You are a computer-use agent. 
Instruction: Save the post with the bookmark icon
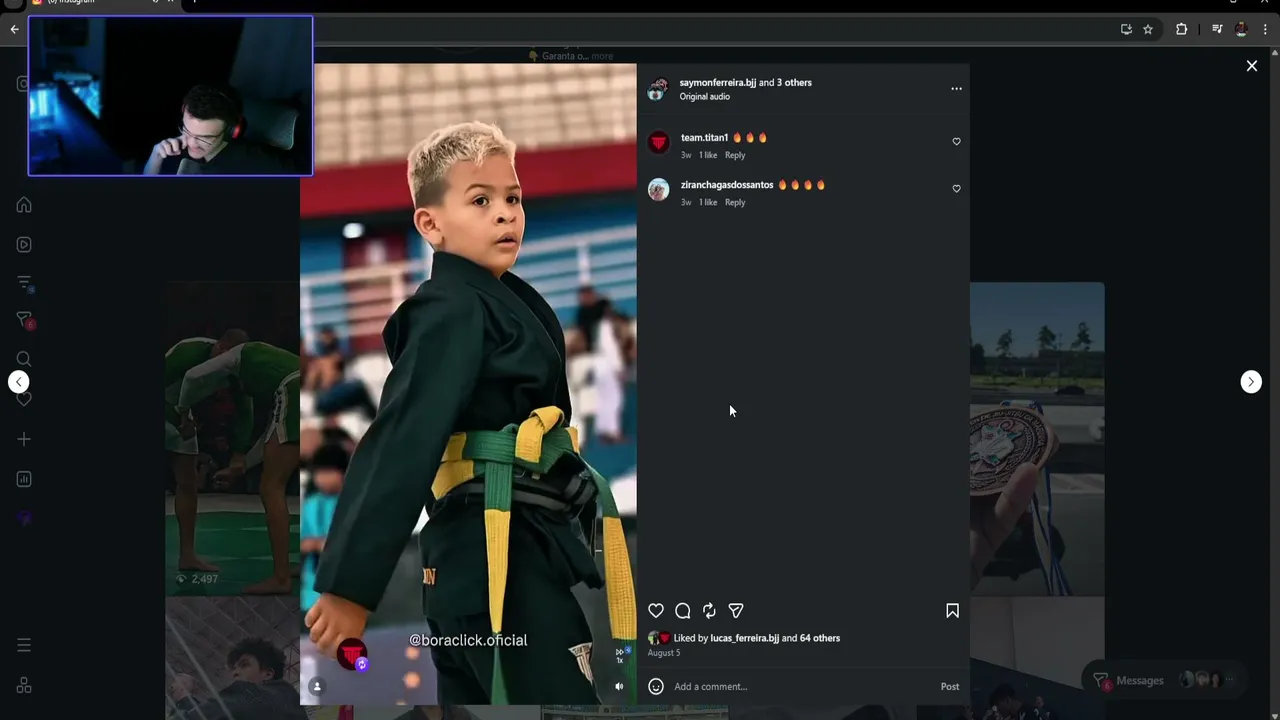pyautogui.click(x=952, y=611)
